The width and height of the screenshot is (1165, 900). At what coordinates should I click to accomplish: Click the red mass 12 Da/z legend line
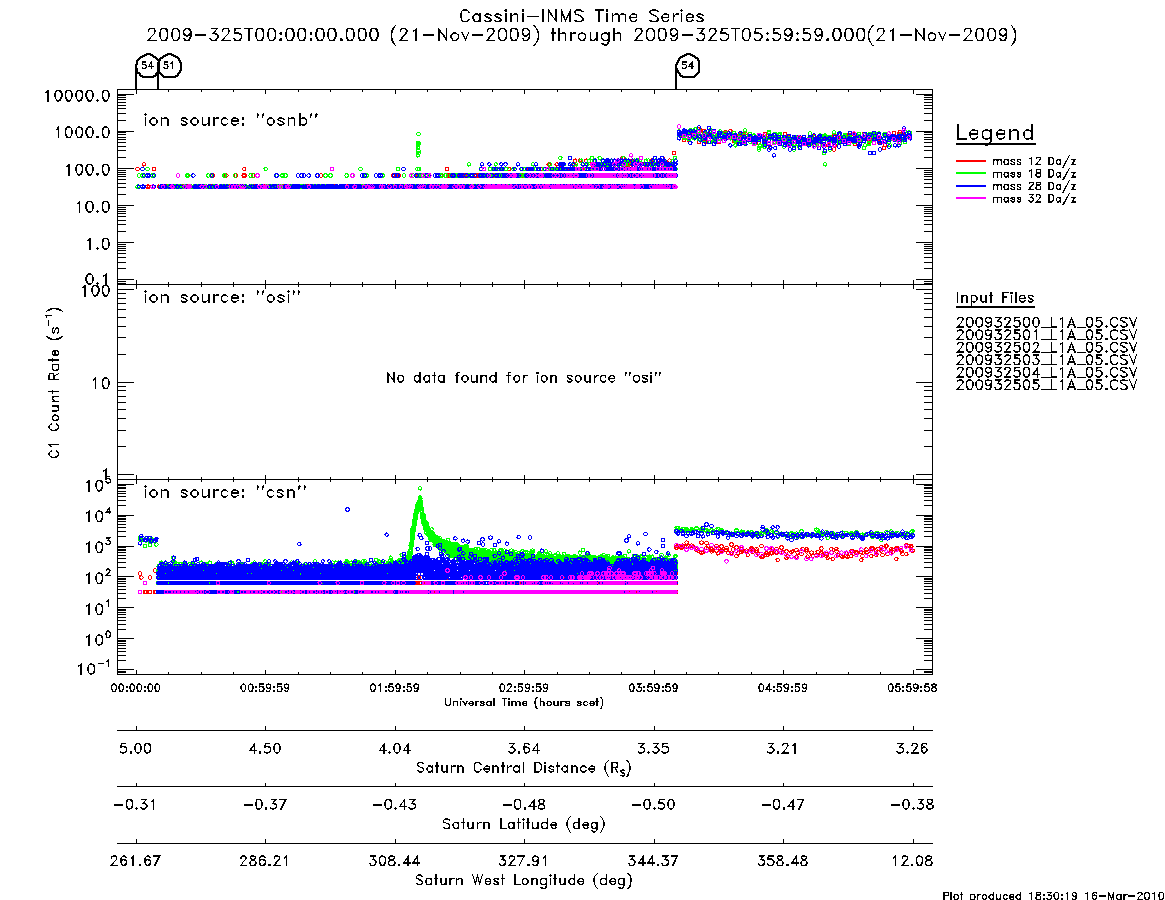pyautogui.click(x=969, y=161)
